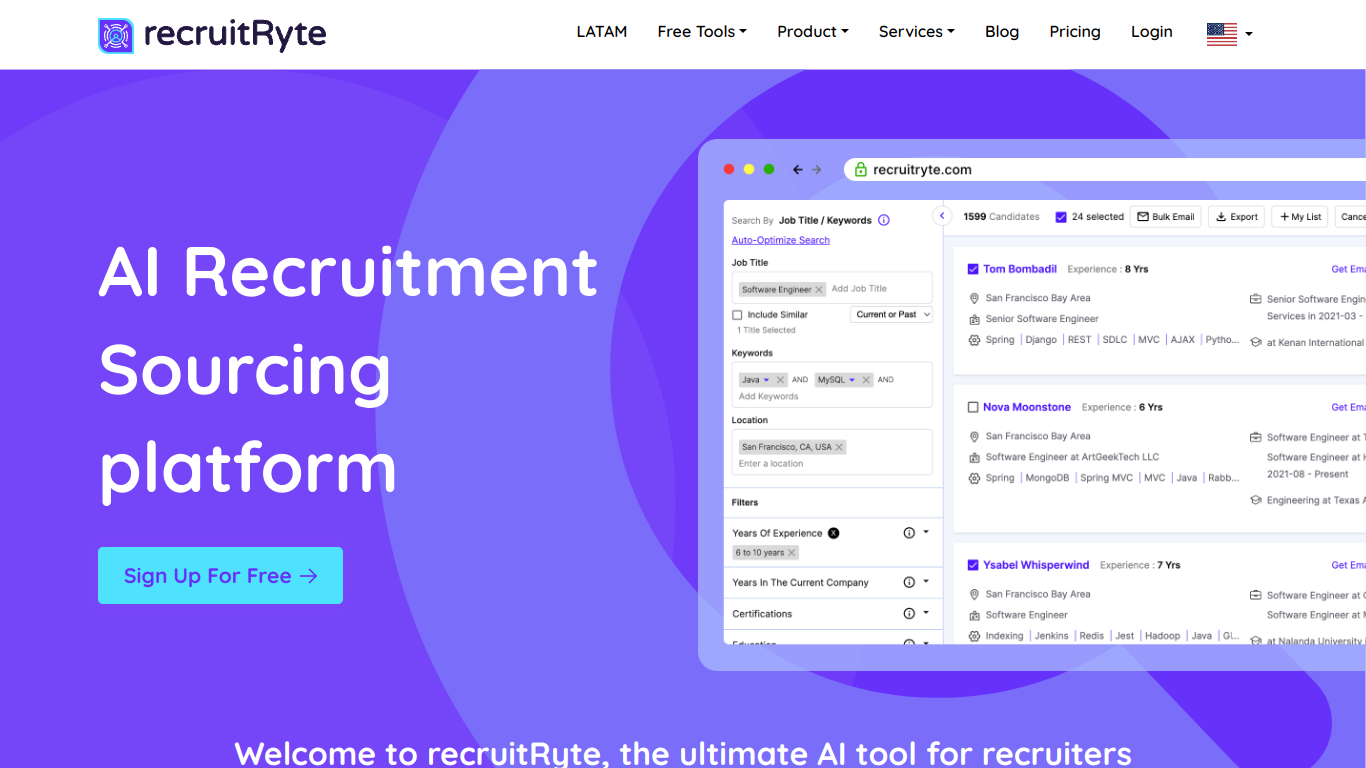
Task: Click the 'Django' skill in Tom's row
Action: click(x=1041, y=340)
